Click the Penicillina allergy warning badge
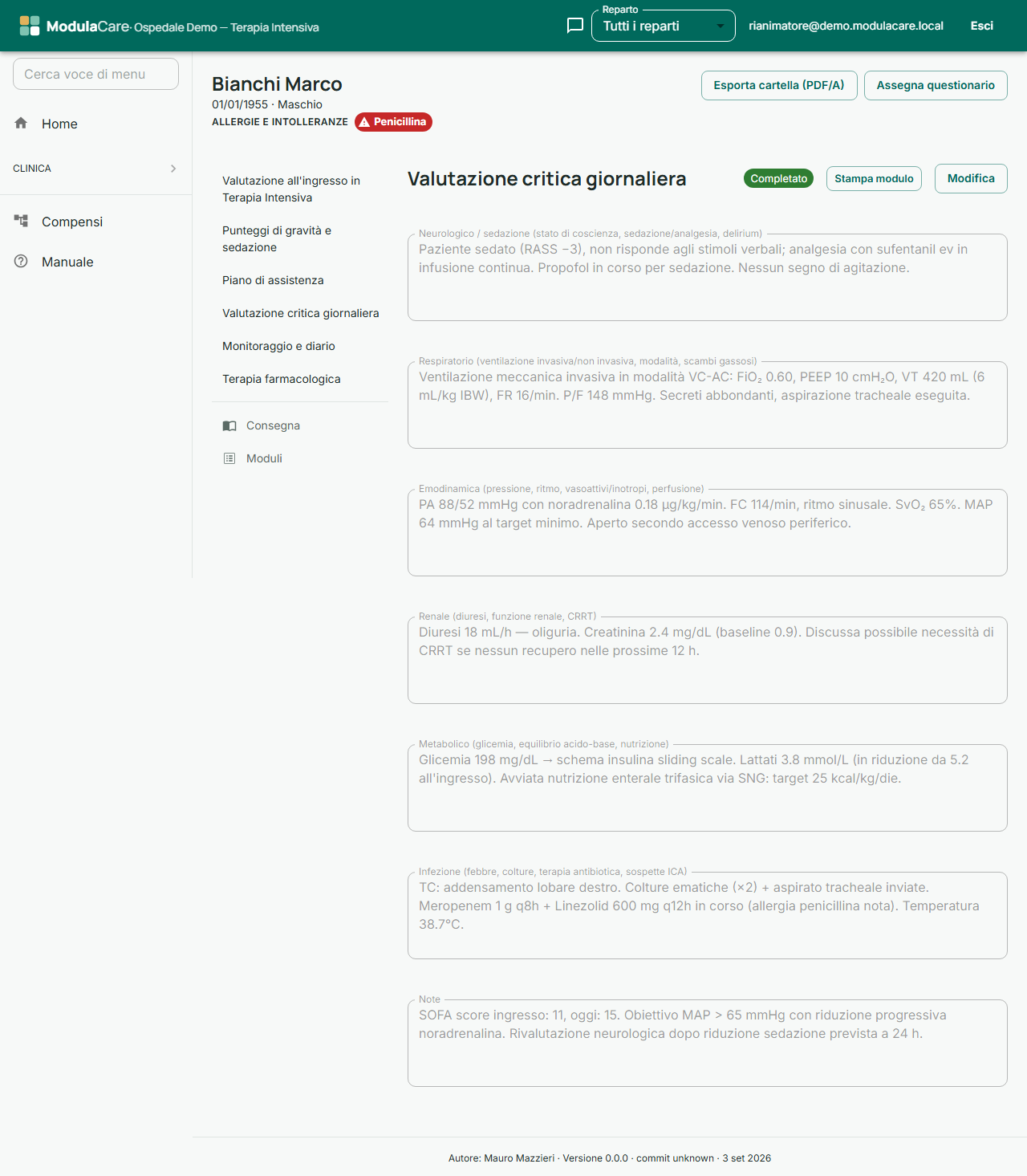Screen dimensions: 1027x1176 [x=393, y=122]
